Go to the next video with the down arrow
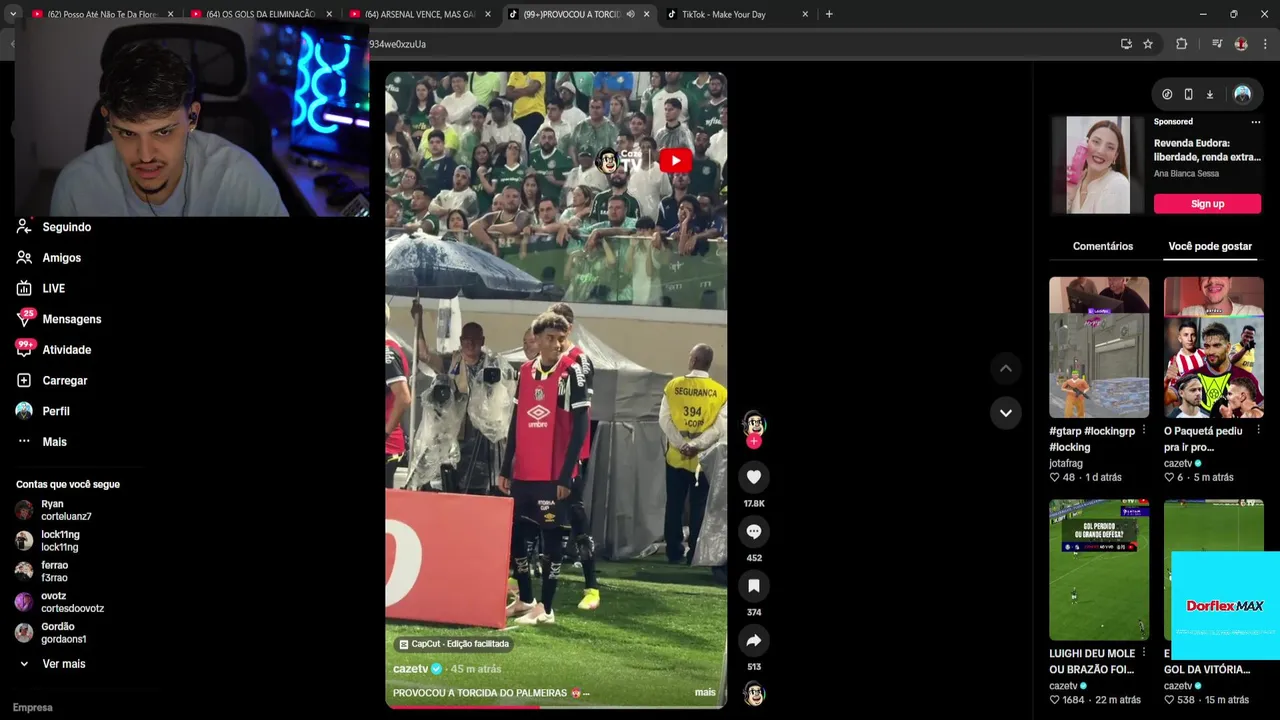Image resolution: width=1280 pixels, height=720 pixels. [1006, 413]
